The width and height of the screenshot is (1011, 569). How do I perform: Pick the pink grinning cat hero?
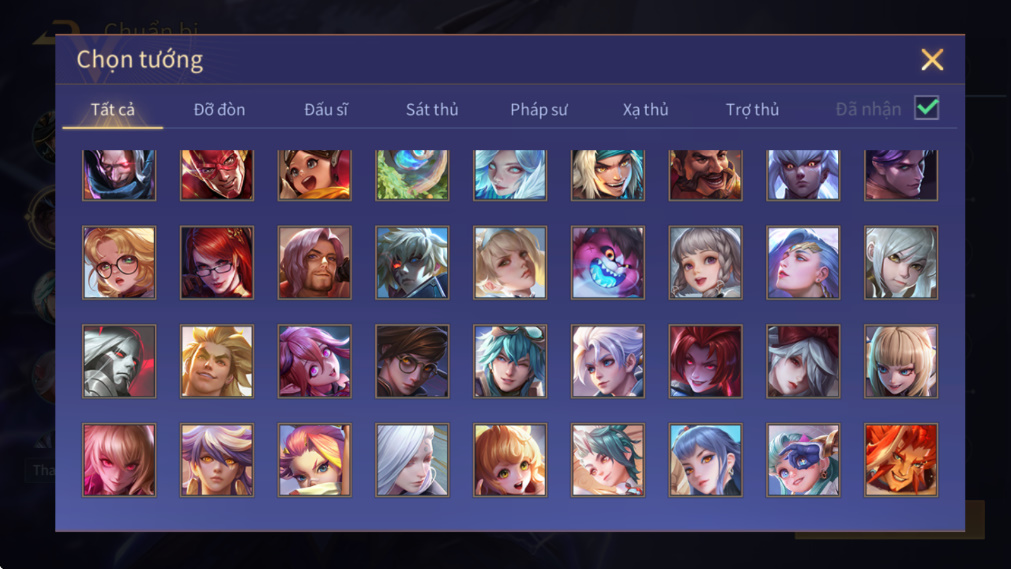607,263
